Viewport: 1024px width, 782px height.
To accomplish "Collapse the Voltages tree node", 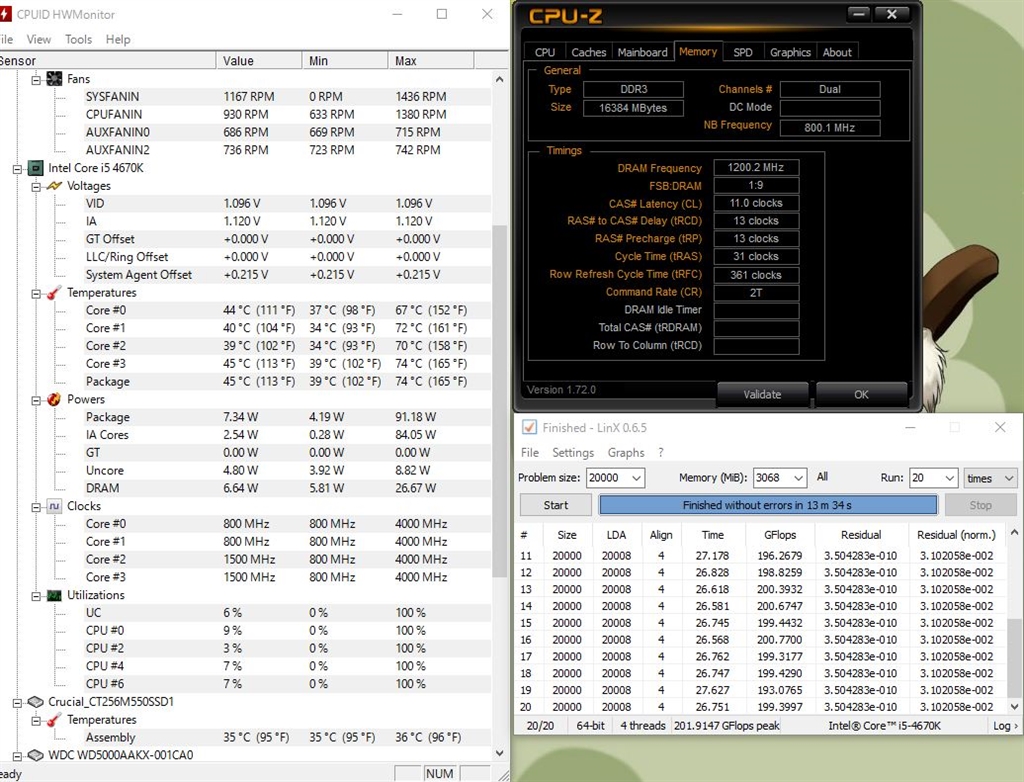I will click(36, 187).
